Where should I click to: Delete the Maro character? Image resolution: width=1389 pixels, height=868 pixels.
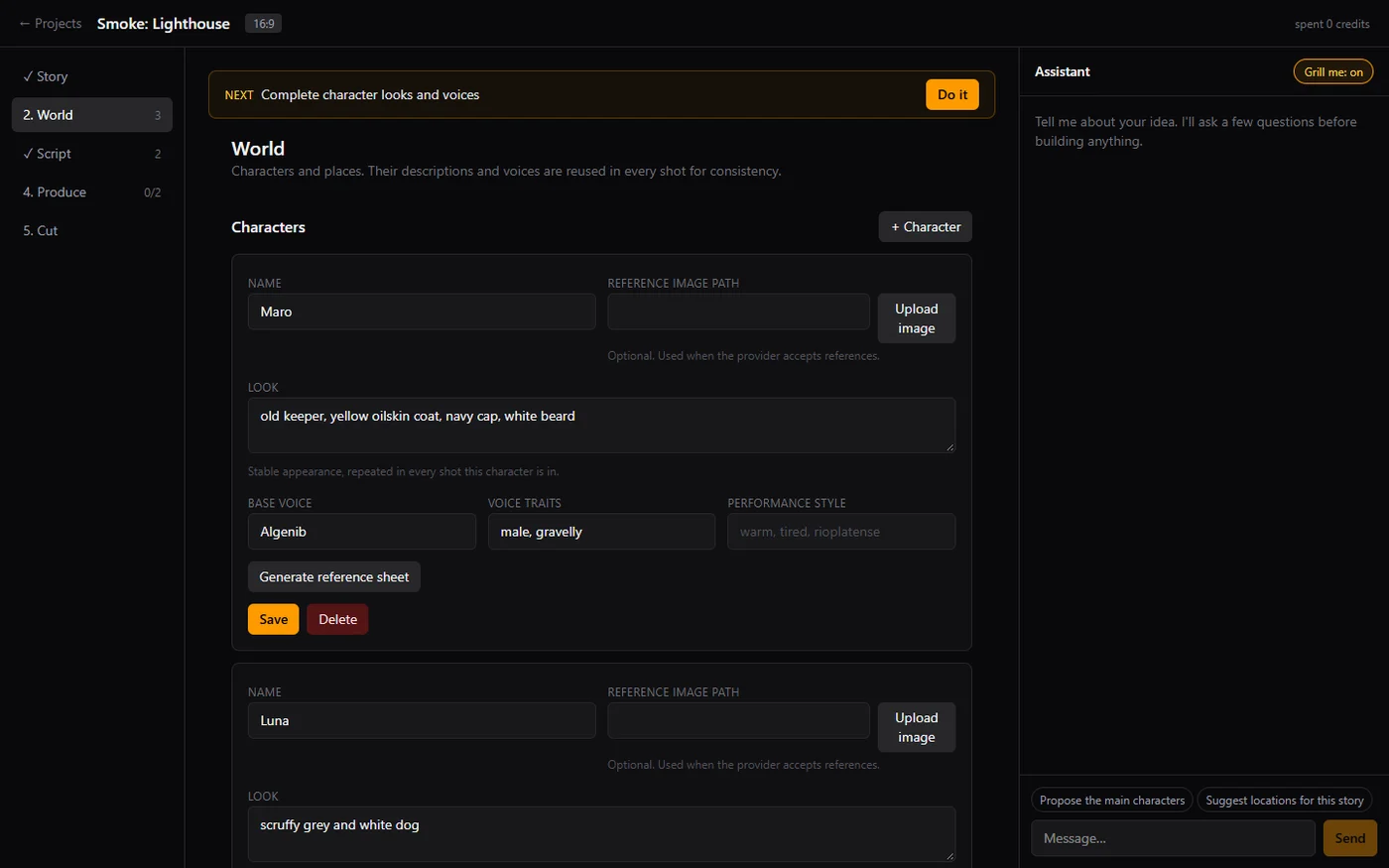point(337,619)
